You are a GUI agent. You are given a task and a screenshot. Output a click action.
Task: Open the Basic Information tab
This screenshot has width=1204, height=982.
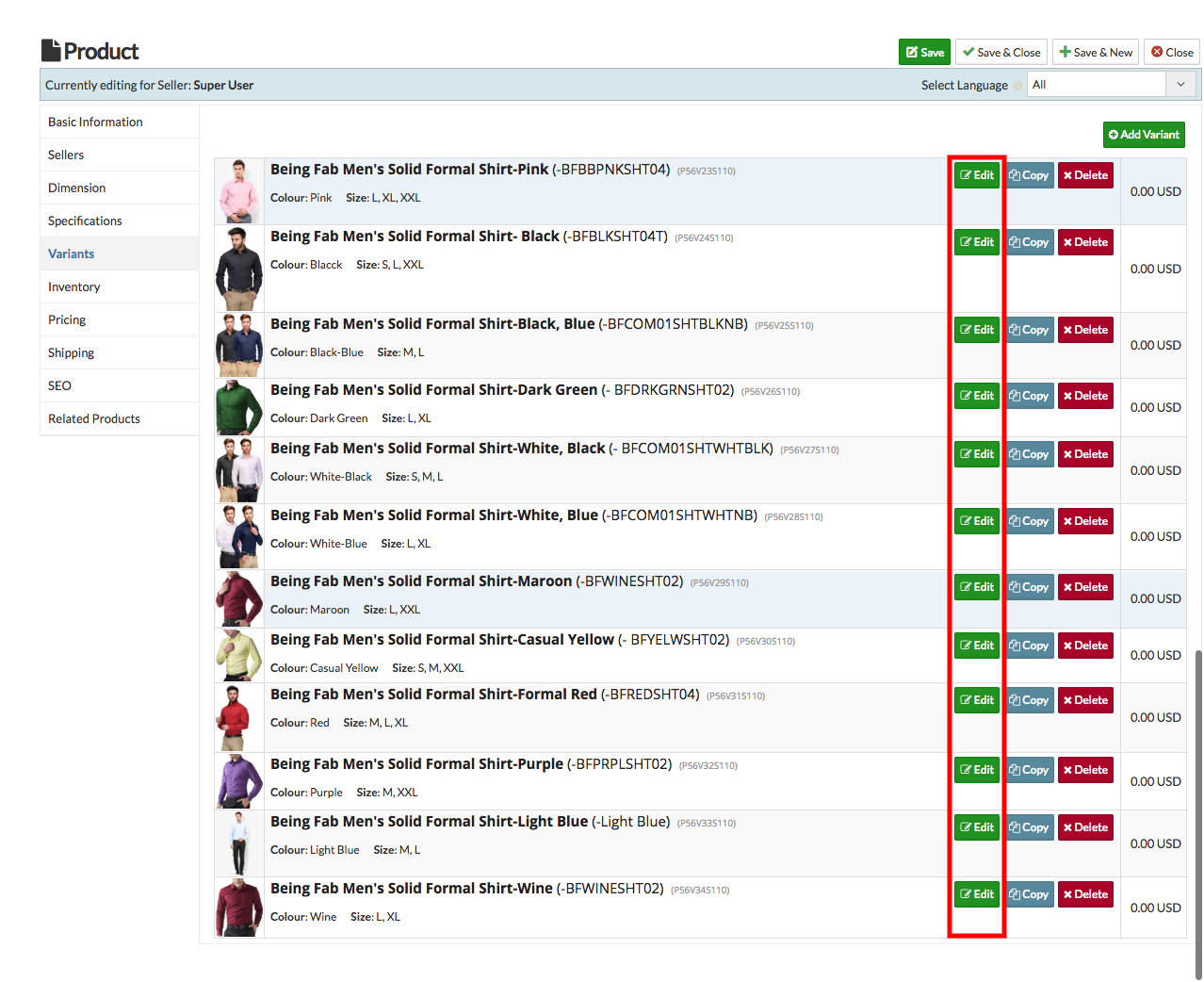(x=120, y=122)
